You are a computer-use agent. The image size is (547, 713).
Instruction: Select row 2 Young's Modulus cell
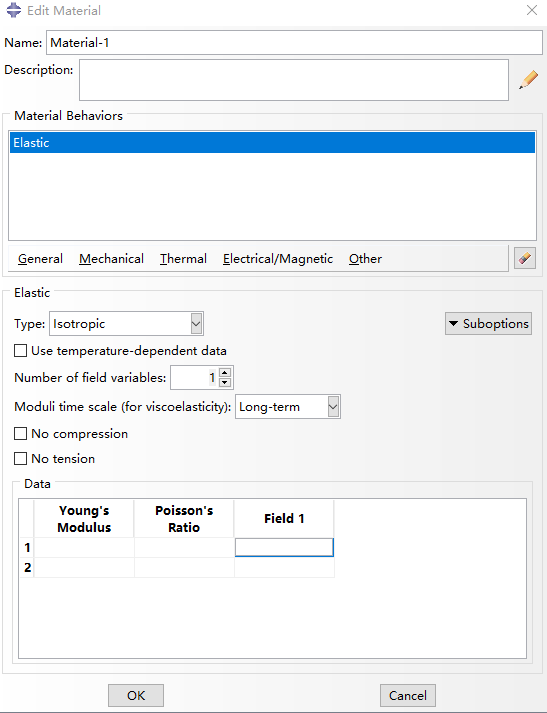pyautogui.click(x=84, y=567)
